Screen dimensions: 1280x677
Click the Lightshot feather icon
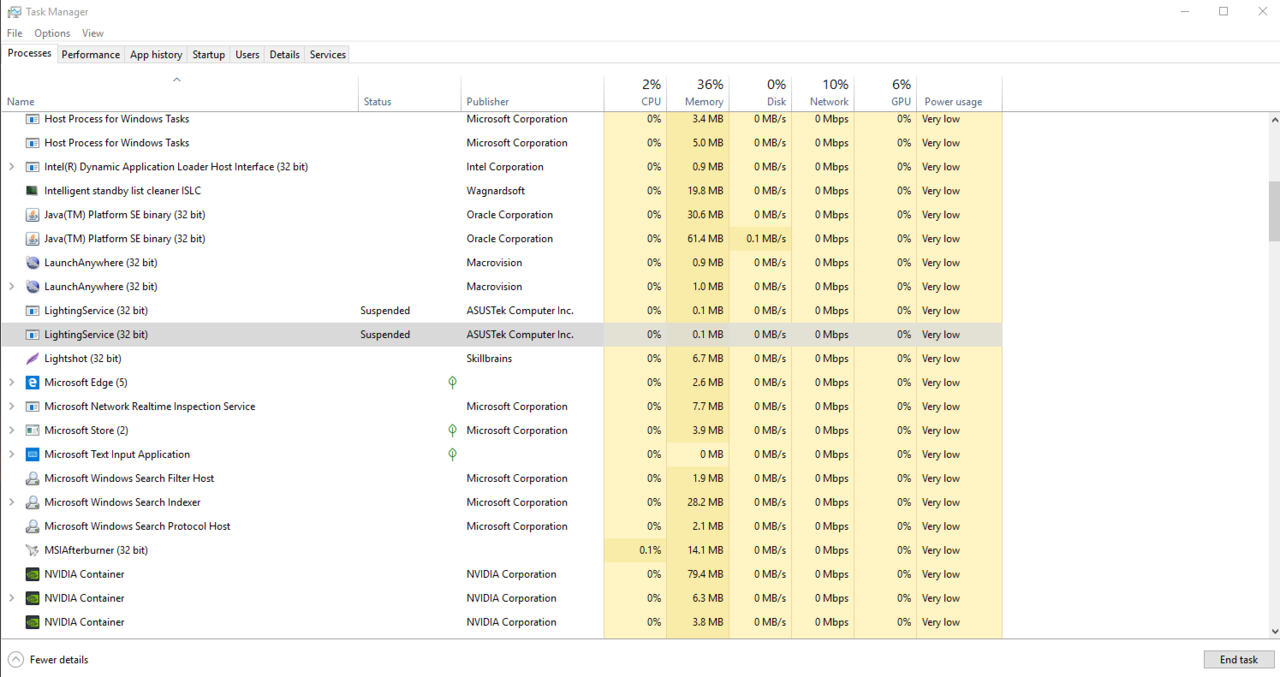point(32,359)
